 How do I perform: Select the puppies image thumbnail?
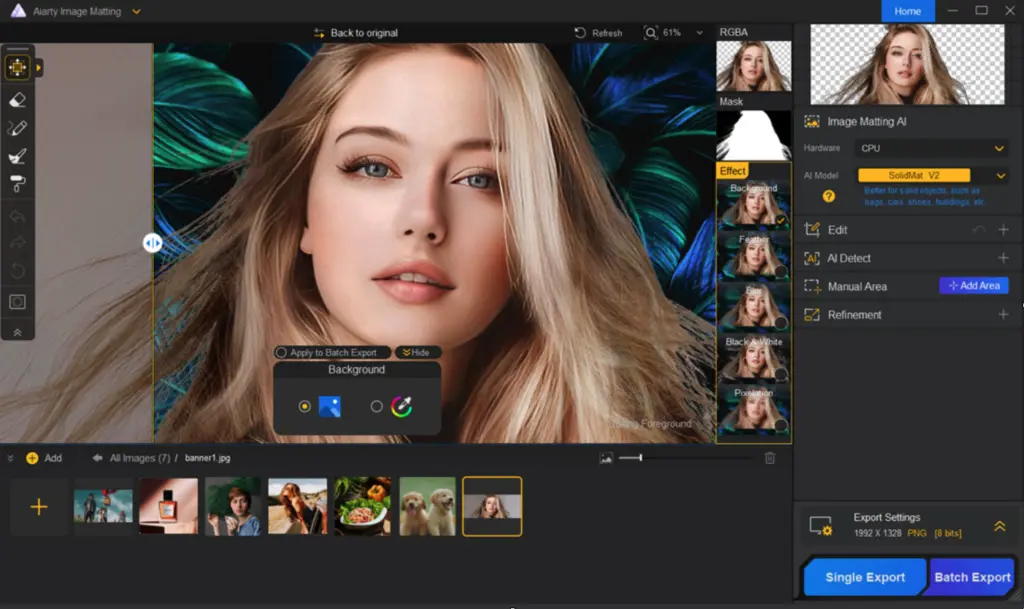pos(428,506)
